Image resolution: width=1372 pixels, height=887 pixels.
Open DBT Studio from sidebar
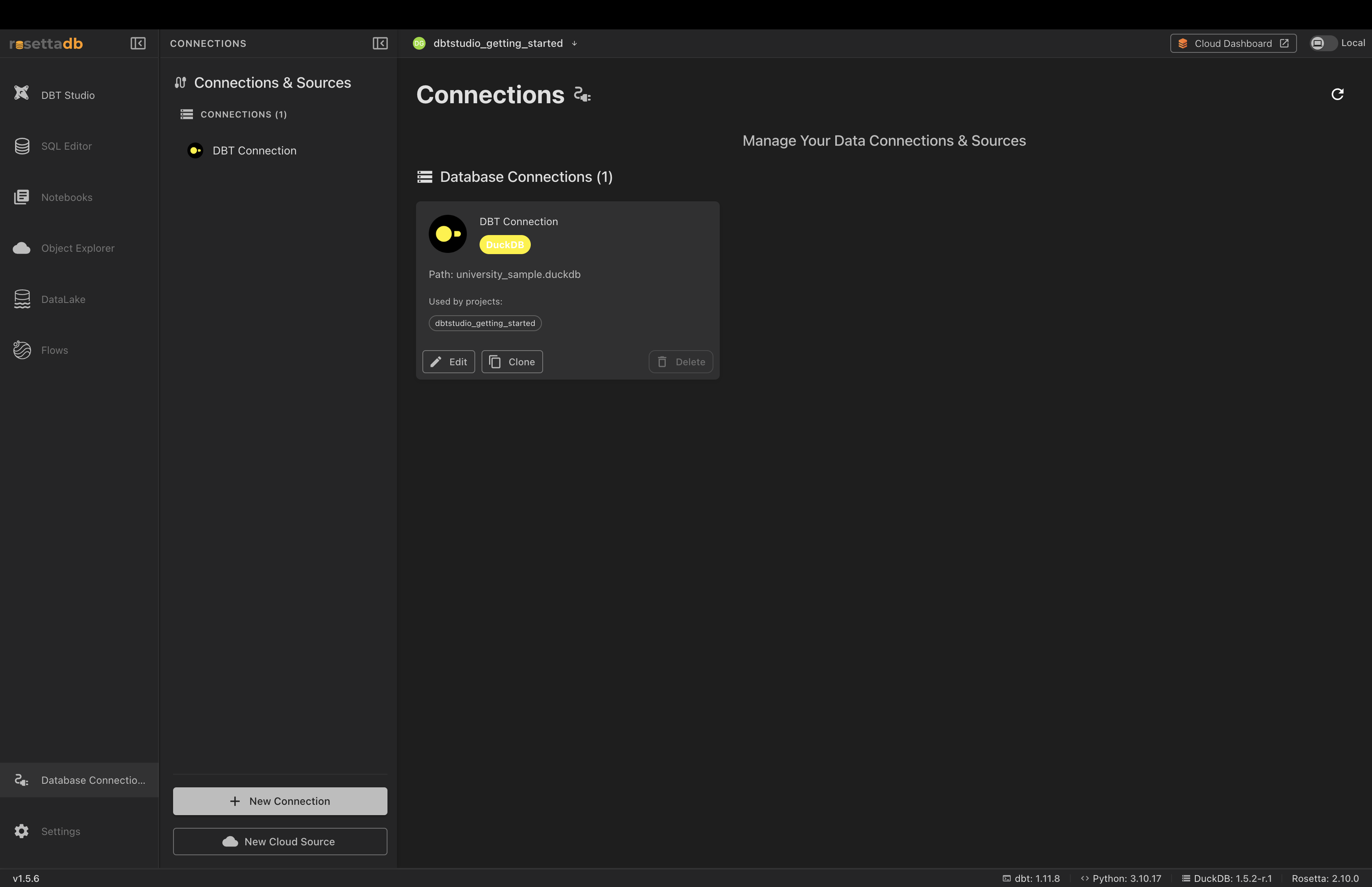pos(79,95)
